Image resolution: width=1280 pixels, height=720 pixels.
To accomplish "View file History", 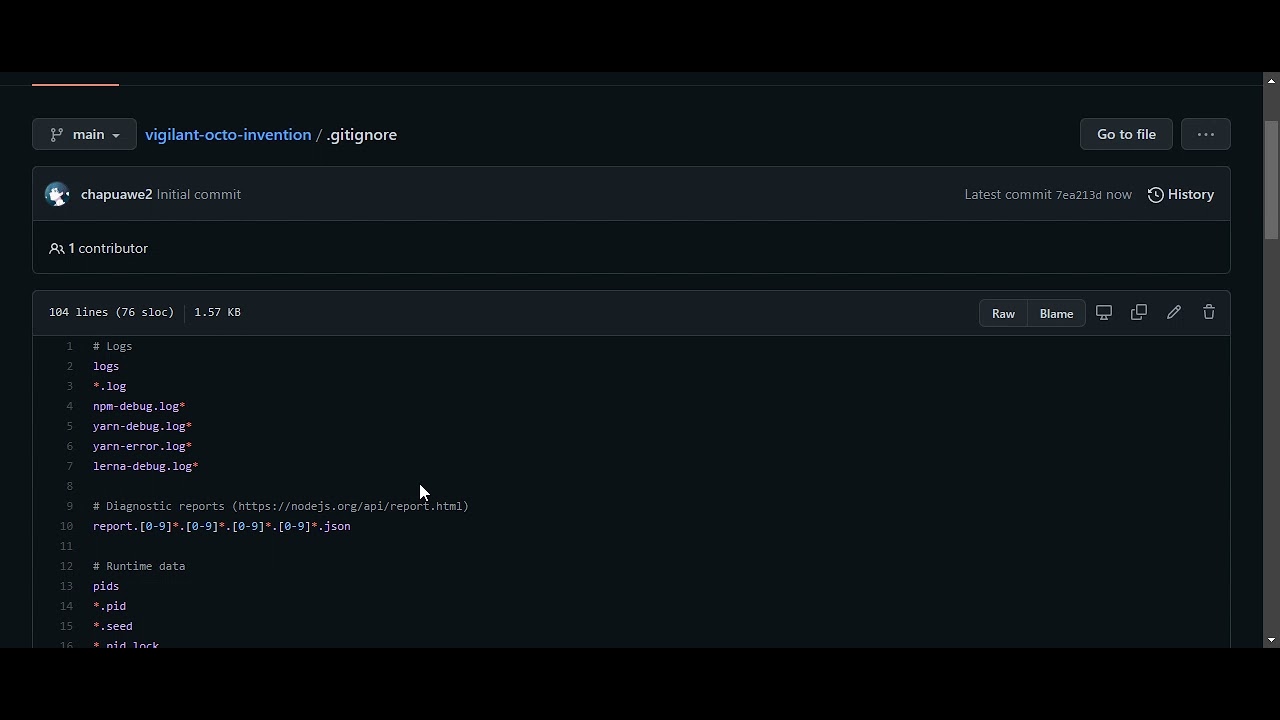I will tap(1181, 194).
